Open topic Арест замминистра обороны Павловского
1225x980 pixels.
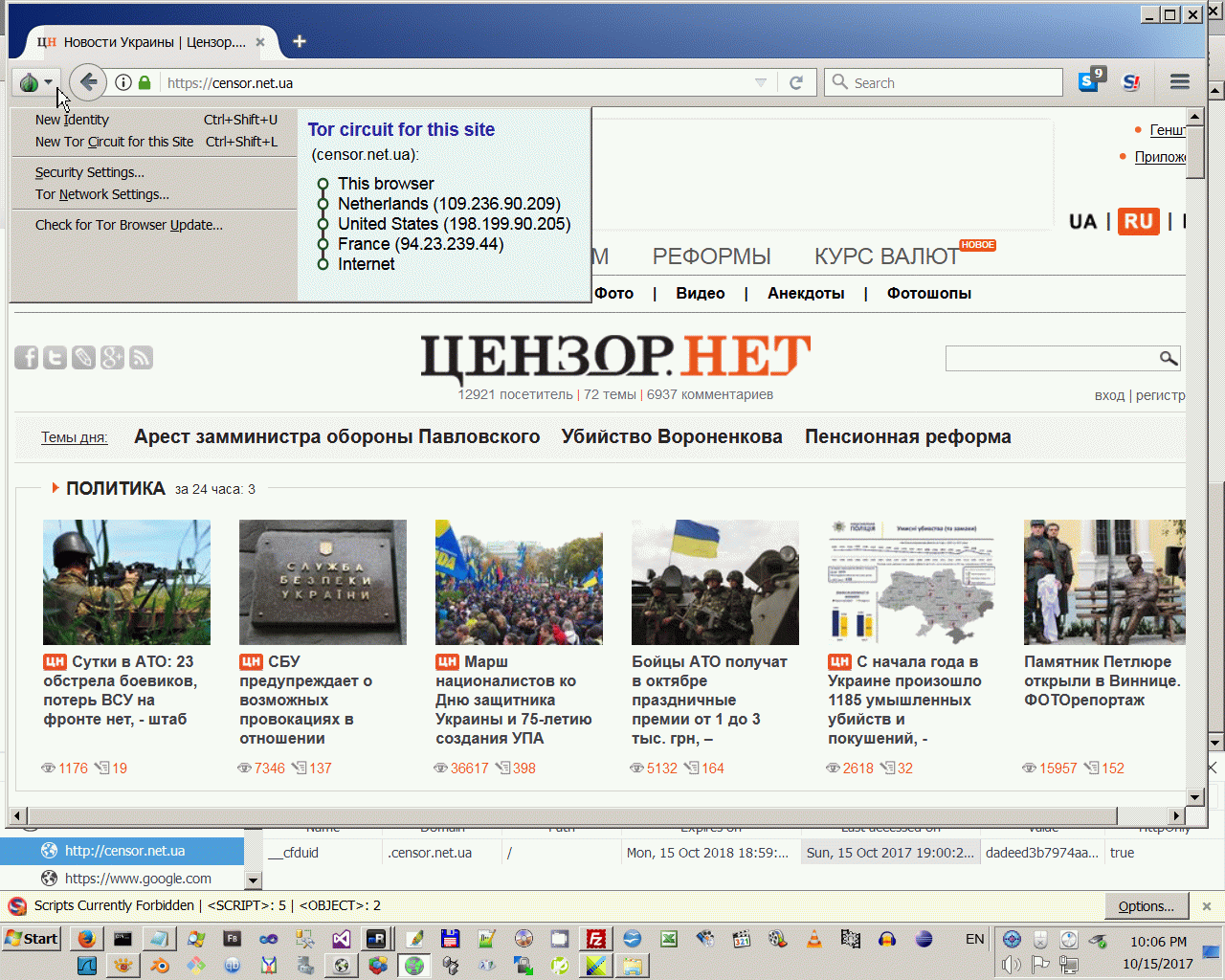coord(337,436)
